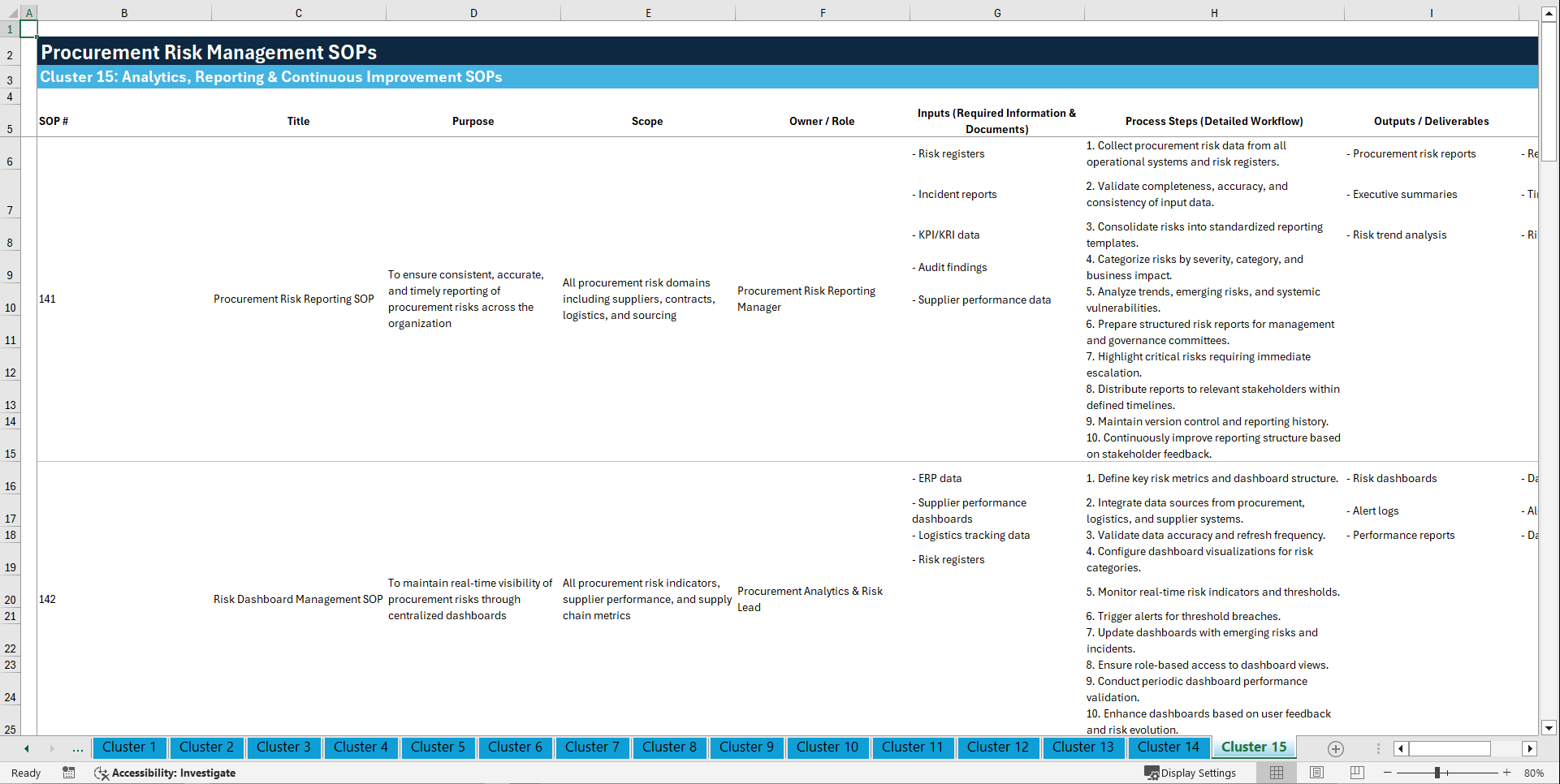The height and width of the screenshot is (784, 1560).
Task: Open the Cluster 11 sheet tab
Action: pyautogui.click(x=913, y=747)
